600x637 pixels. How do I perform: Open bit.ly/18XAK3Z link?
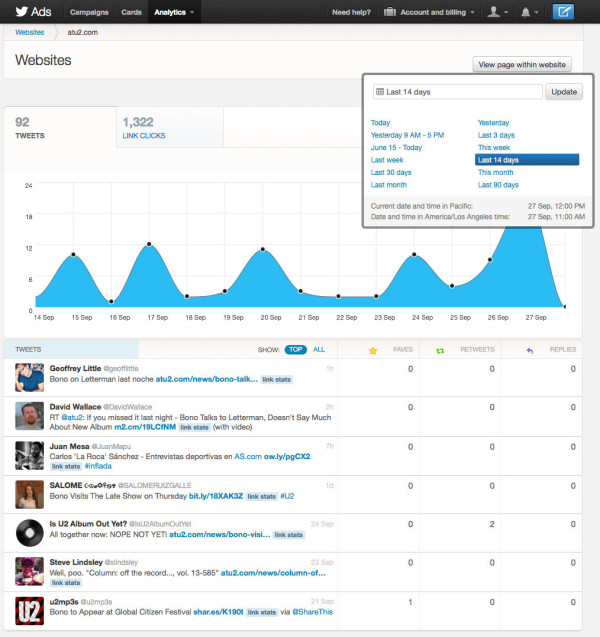[216, 496]
